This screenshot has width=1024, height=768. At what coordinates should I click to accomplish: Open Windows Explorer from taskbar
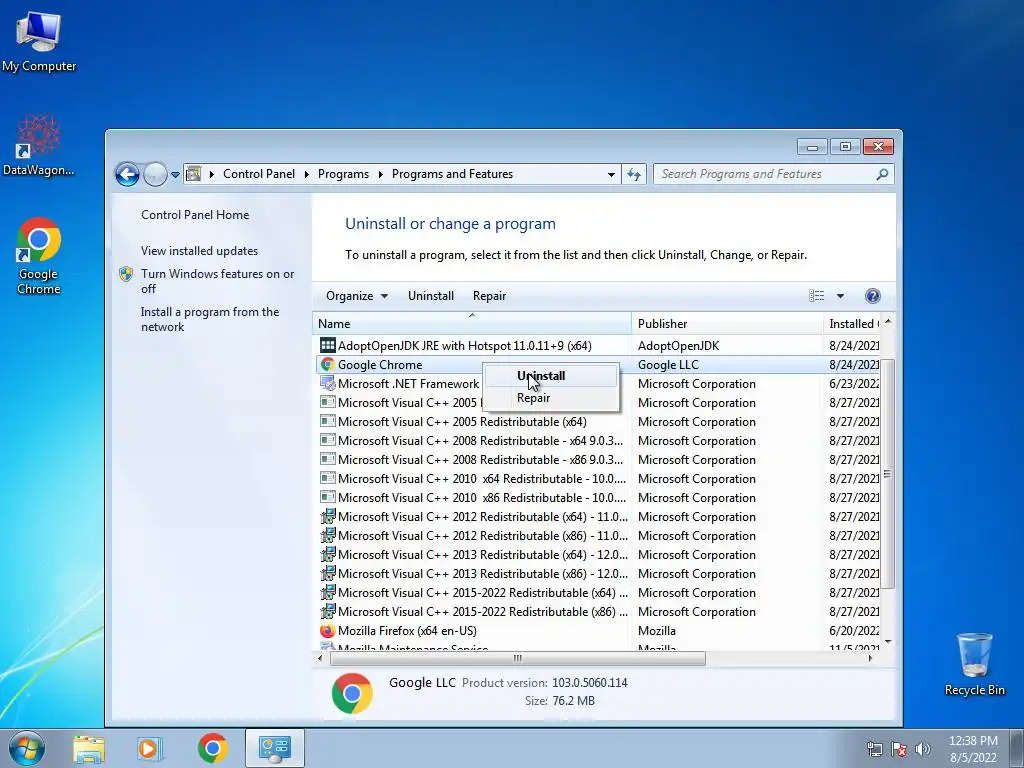[89, 749]
